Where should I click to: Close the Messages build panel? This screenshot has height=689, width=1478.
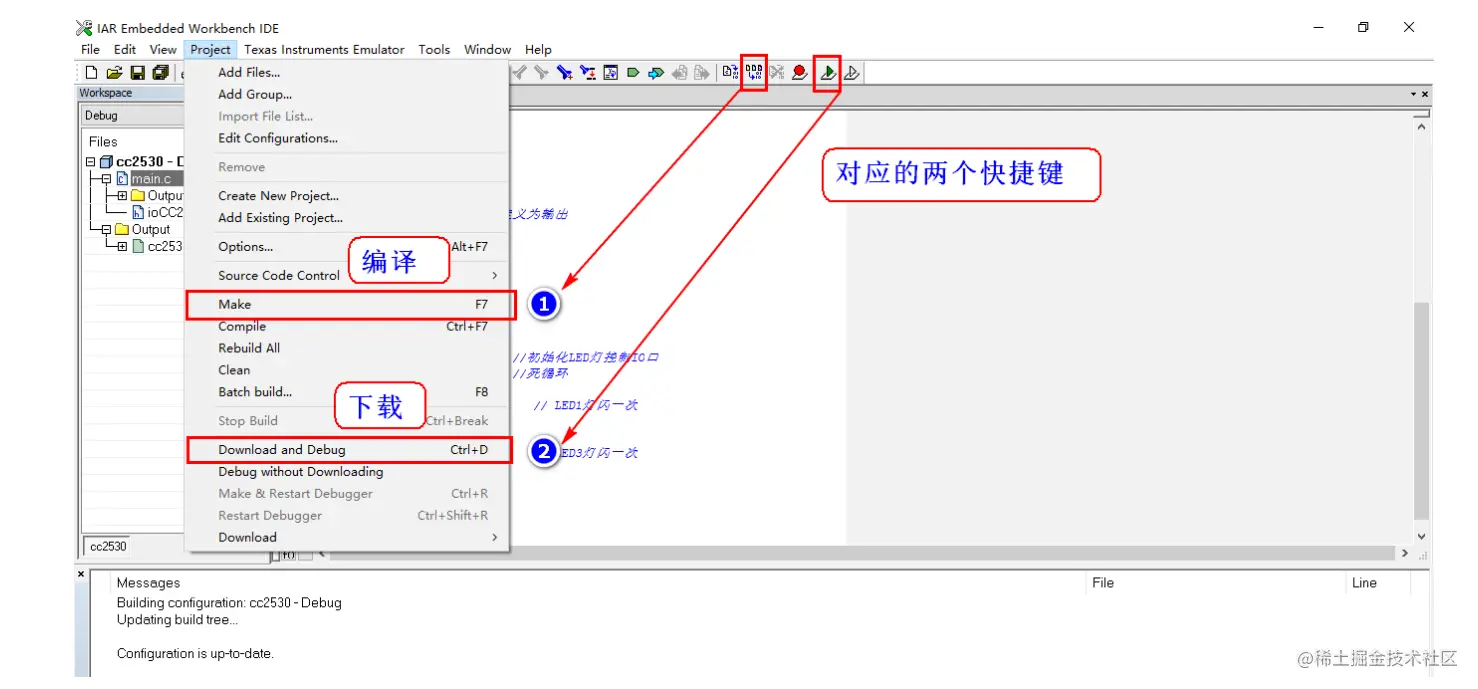click(81, 574)
